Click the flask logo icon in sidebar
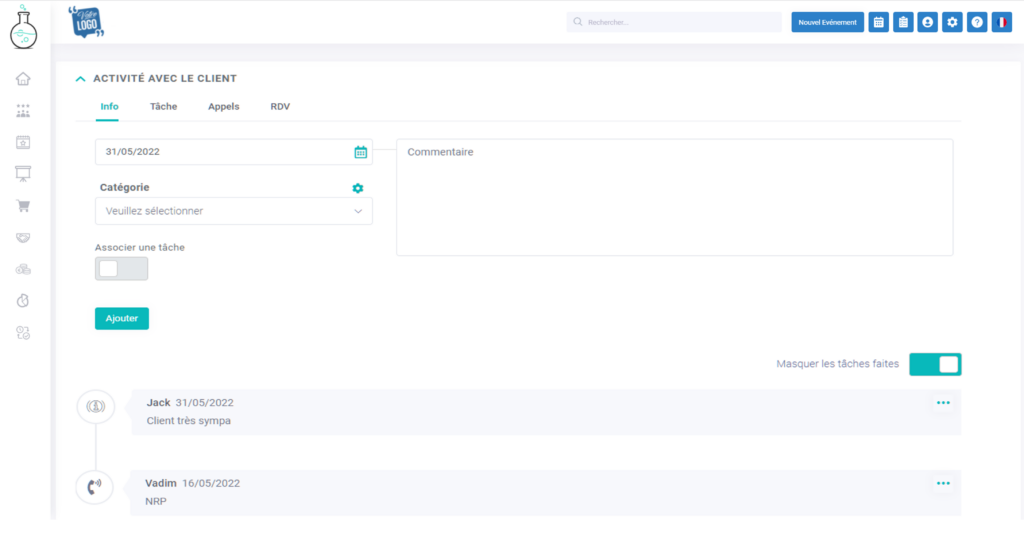 (24, 28)
